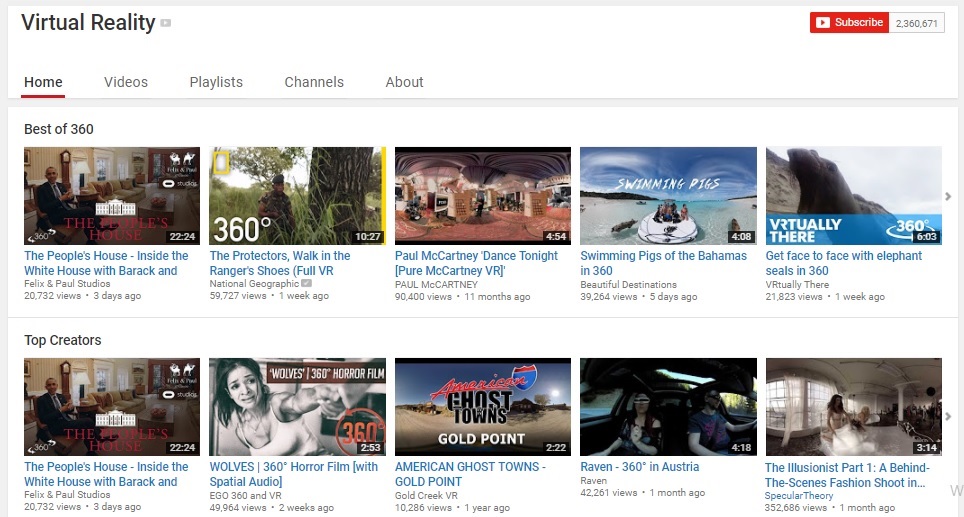Click the 10,286 views text under Ghost Towns
This screenshot has width=964, height=517.
423,508
